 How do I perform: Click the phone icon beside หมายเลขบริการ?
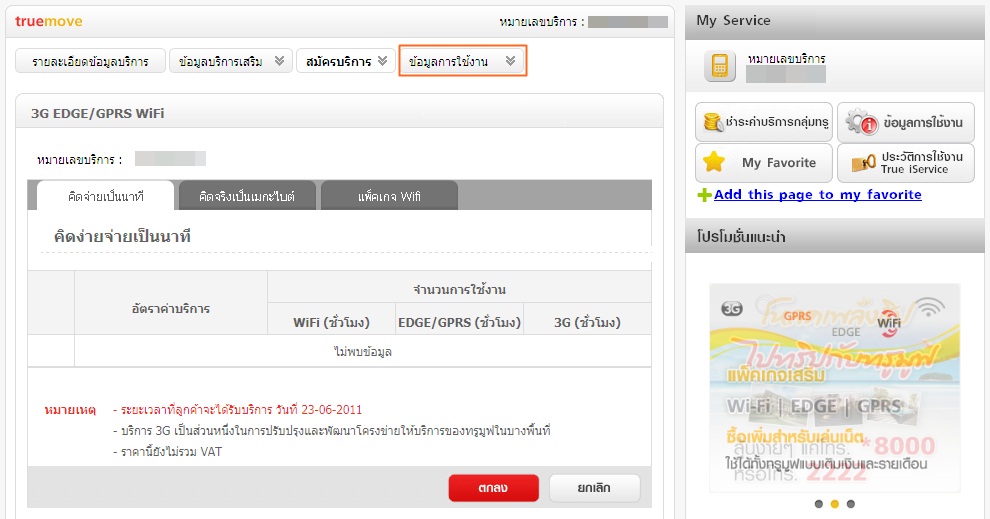pos(720,66)
